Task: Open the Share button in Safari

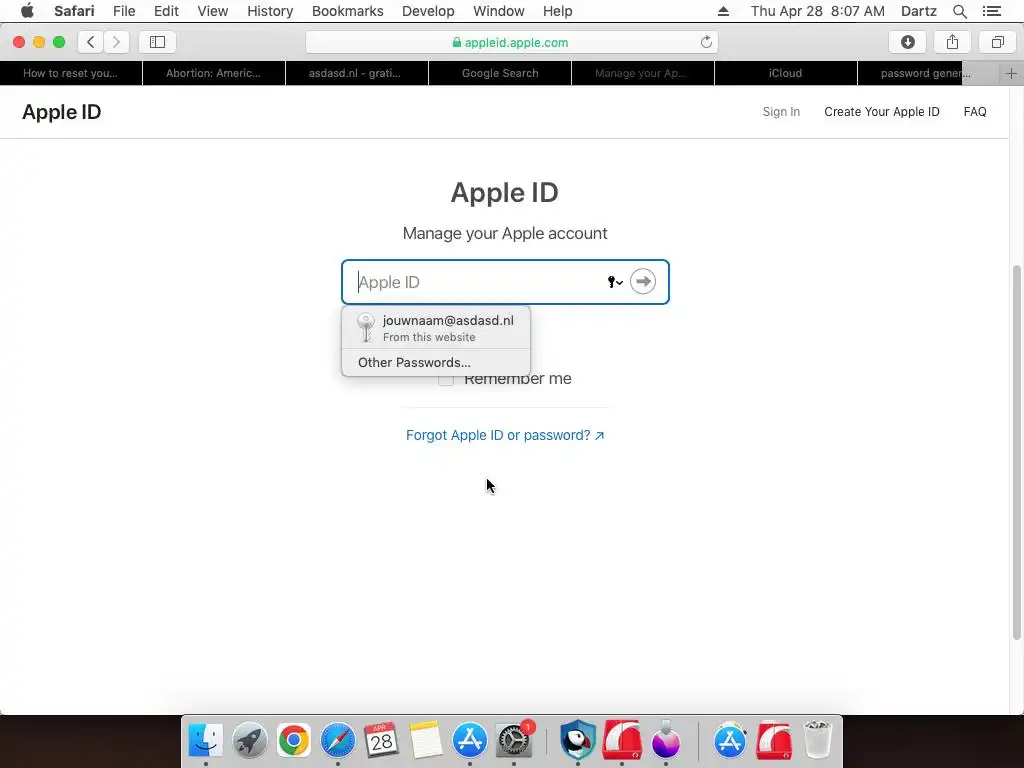Action: [x=952, y=42]
